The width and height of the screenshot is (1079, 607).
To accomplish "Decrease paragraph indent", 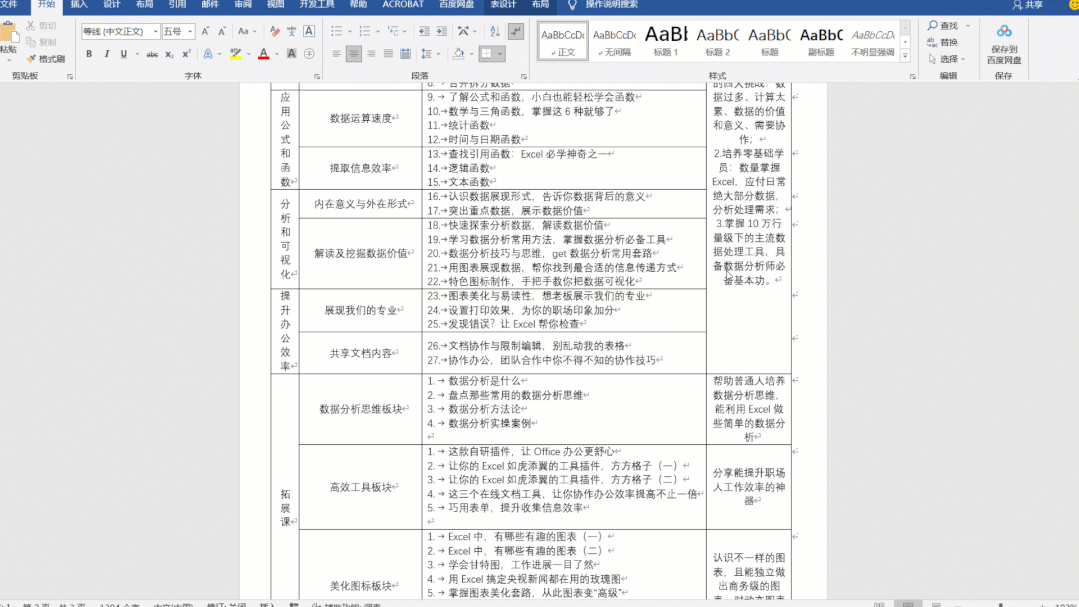I will [x=424, y=32].
